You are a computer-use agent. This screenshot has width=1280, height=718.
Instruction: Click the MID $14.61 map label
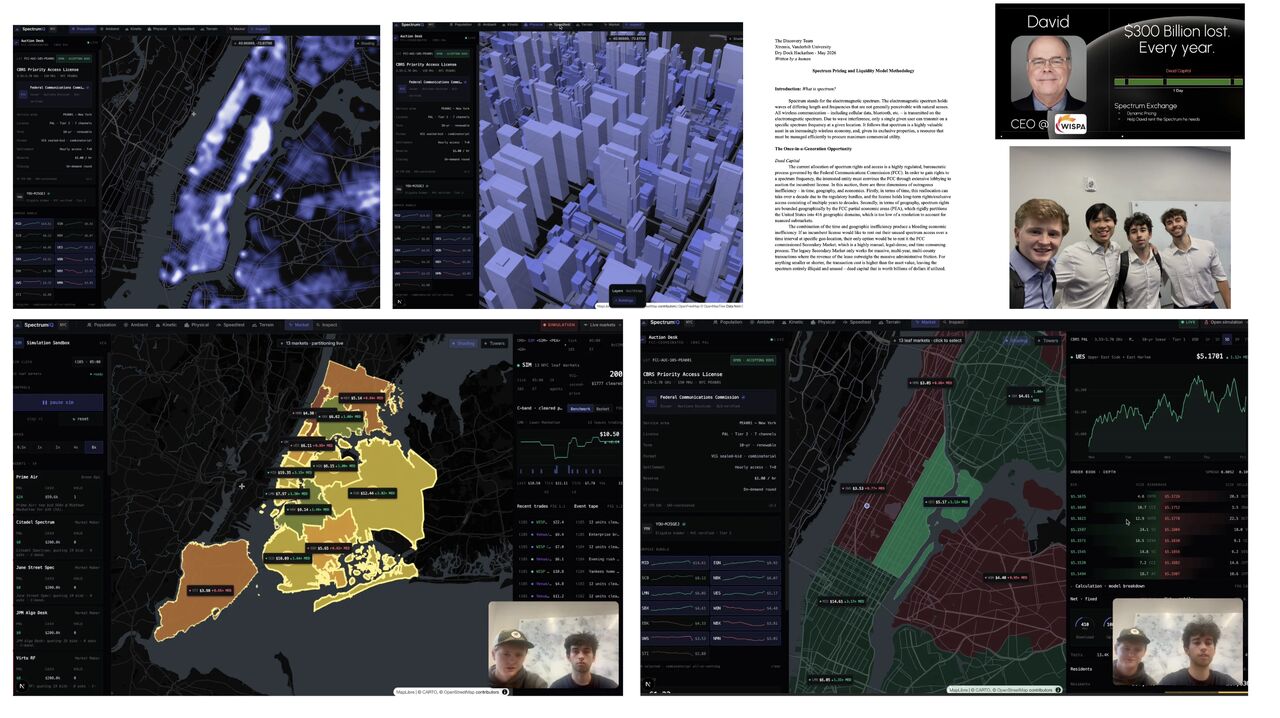(842, 601)
